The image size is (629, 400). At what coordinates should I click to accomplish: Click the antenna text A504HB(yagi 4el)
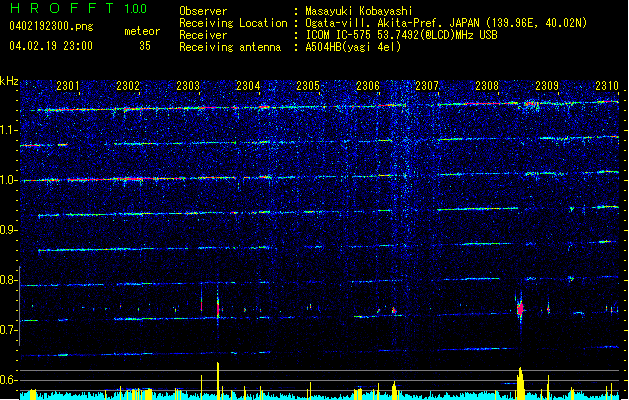click(353, 47)
